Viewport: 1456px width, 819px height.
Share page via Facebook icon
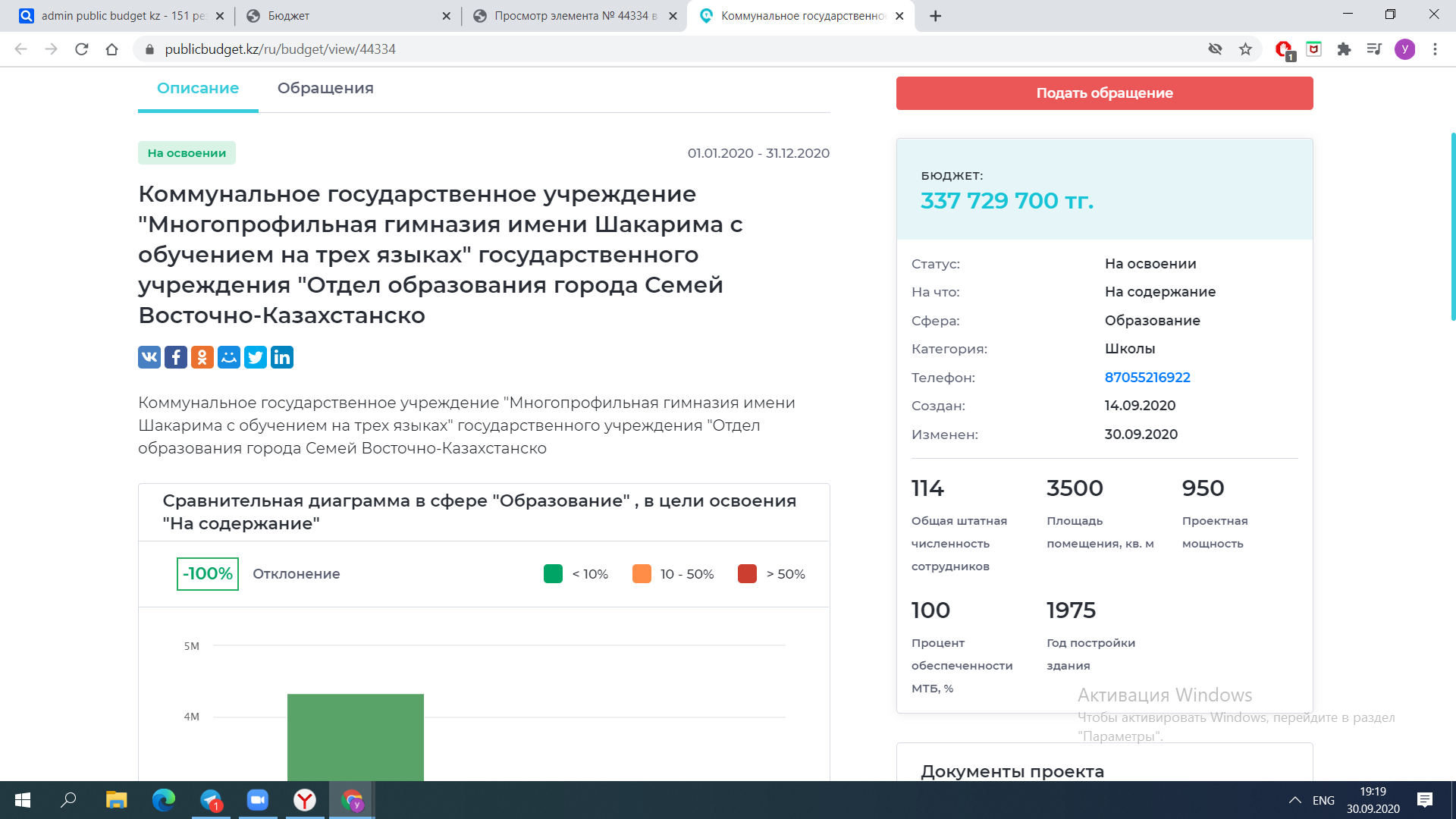[x=176, y=357]
